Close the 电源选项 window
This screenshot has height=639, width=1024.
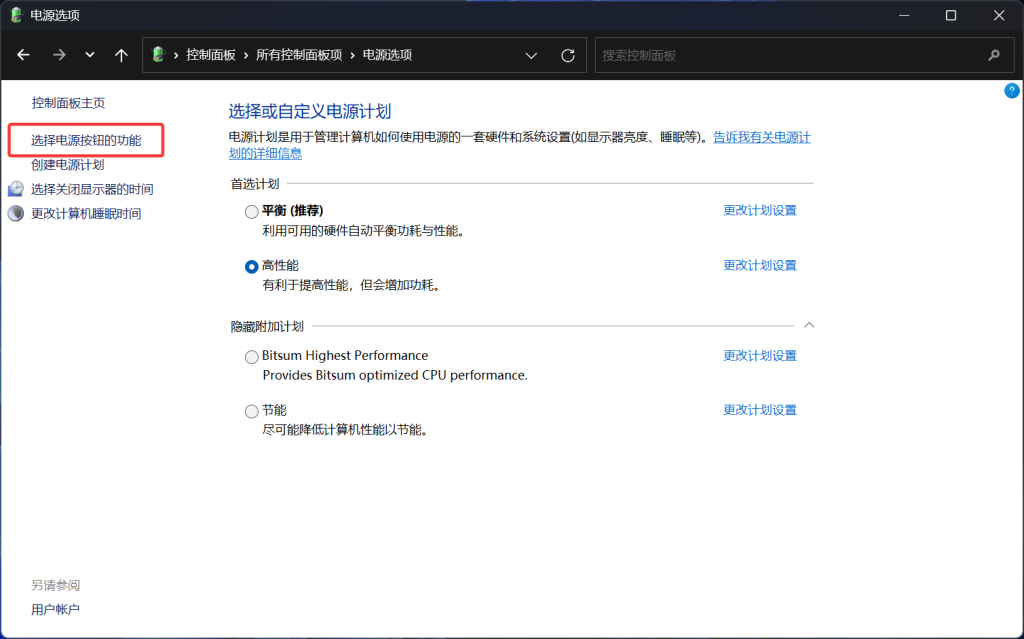click(999, 15)
